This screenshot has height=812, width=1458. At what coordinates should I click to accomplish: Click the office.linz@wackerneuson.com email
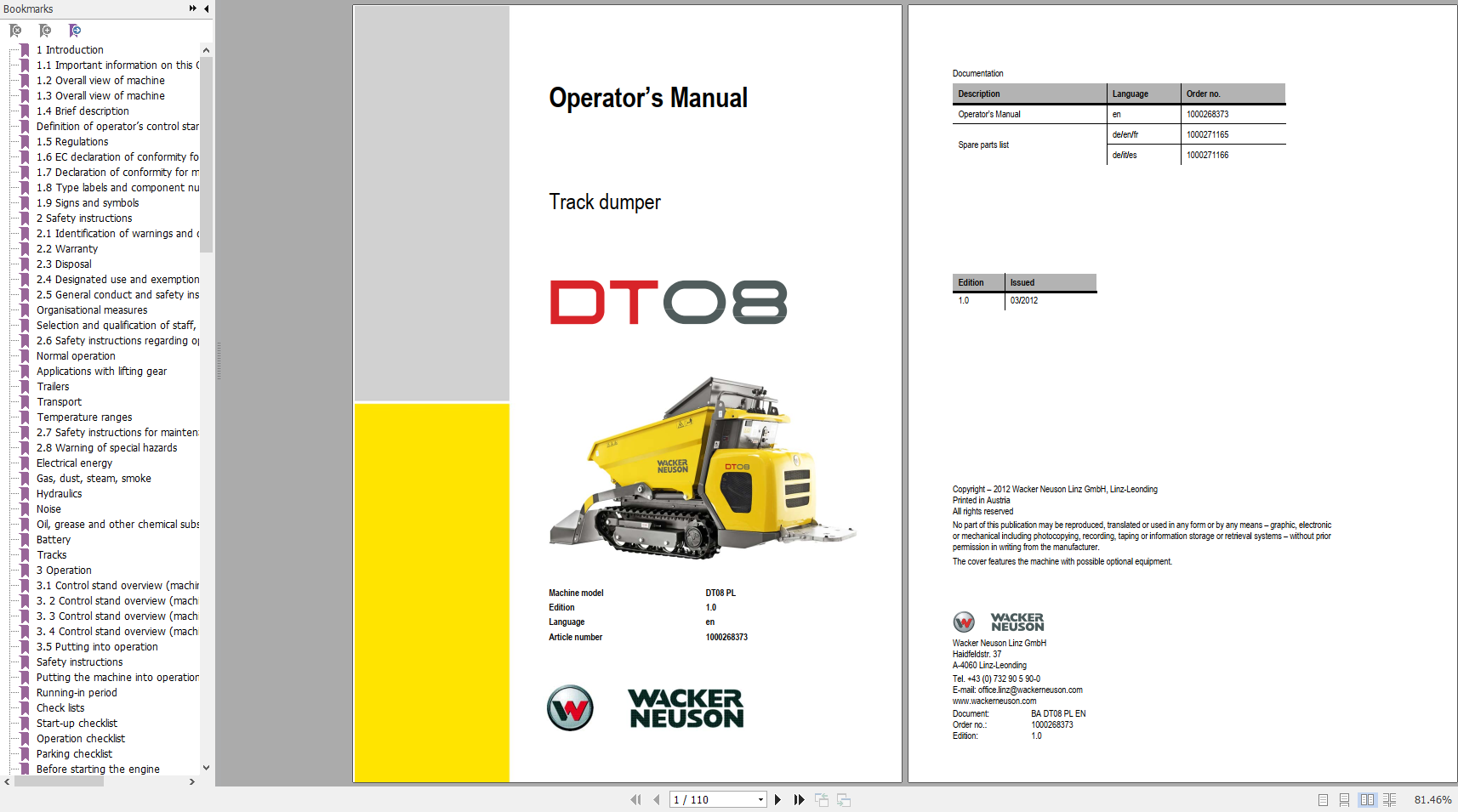pyautogui.click(x=1030, y=690)
